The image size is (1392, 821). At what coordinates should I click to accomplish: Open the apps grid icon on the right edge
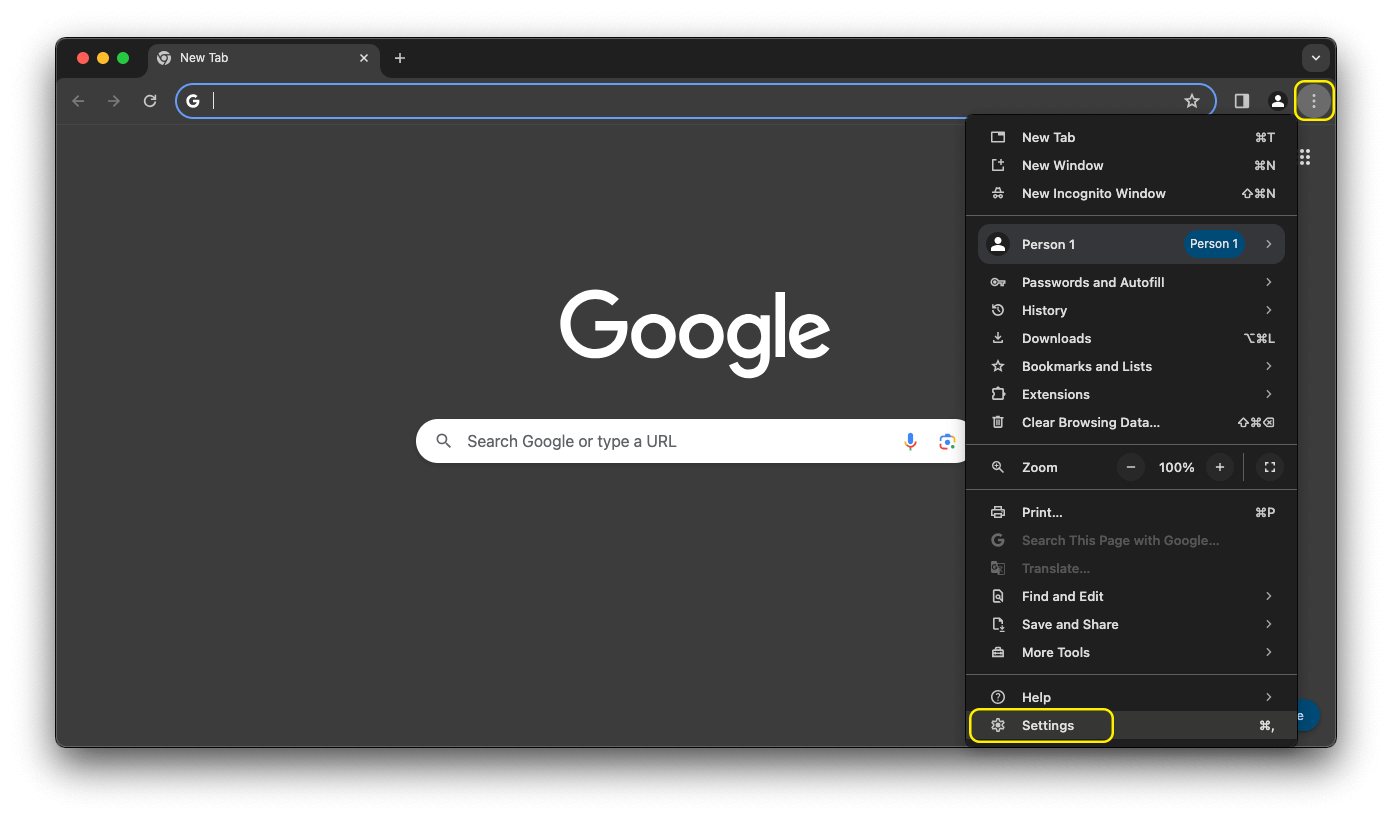[1304, 157]
